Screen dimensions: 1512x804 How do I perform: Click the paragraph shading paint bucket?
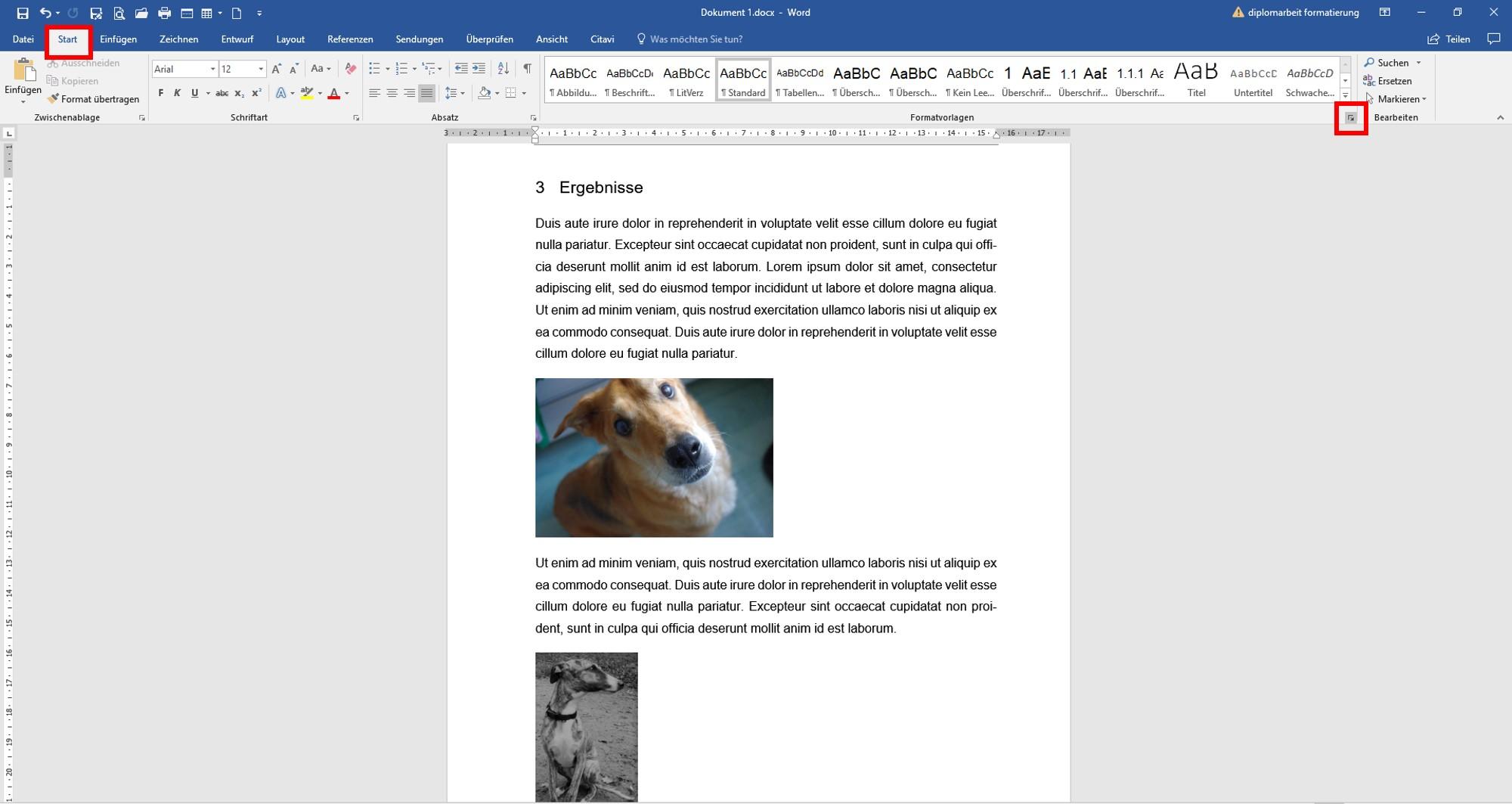[485, 93]
